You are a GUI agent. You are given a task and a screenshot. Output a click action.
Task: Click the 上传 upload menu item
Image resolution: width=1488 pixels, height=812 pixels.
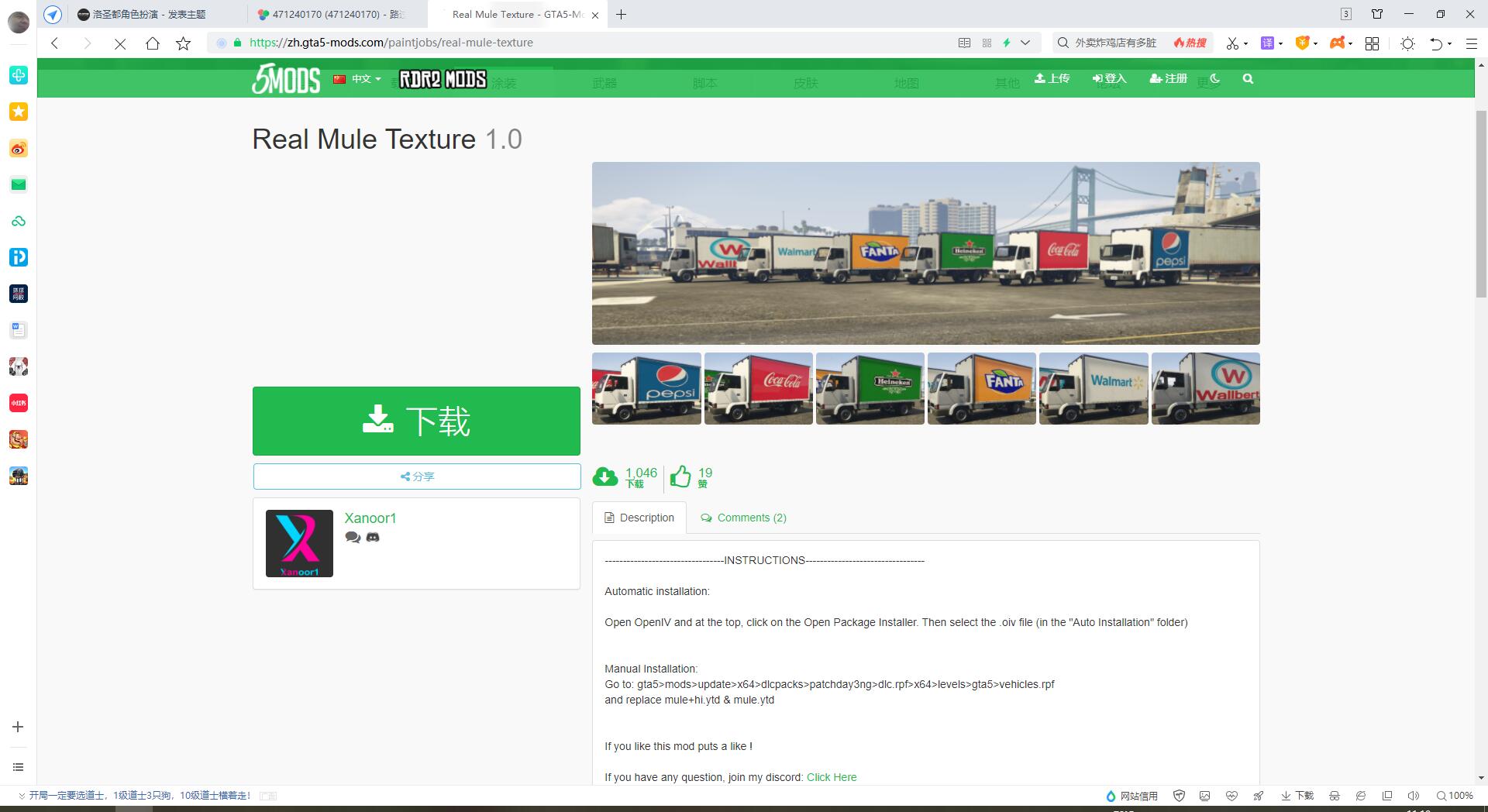click(x=1052, y=78)
